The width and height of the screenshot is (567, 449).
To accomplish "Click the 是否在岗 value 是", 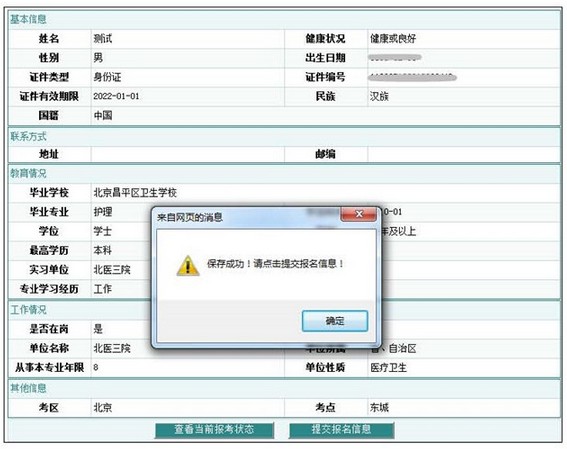I will point(98,329).
